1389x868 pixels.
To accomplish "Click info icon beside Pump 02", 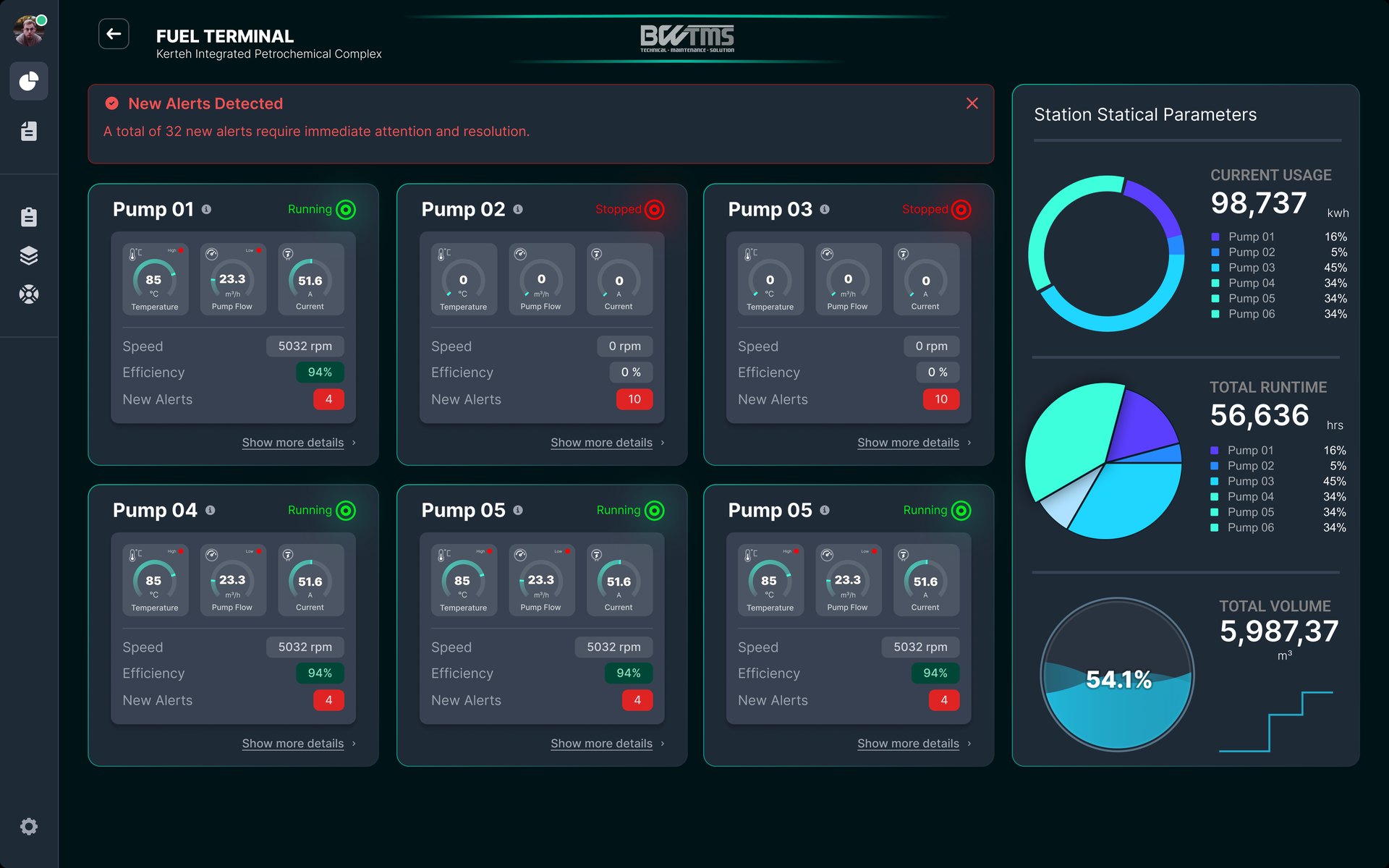I will [x=518, y=209].
